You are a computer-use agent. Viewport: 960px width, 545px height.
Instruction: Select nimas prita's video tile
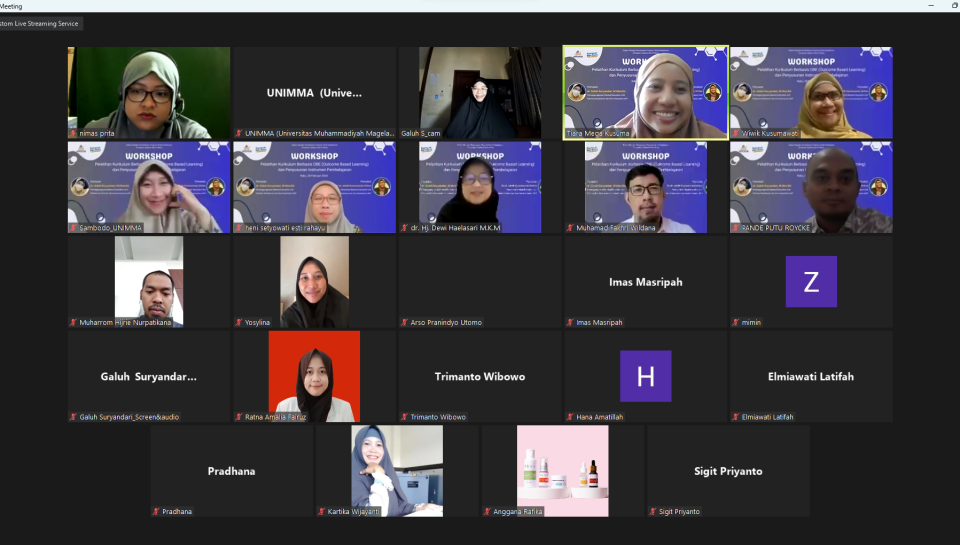(149, 93)
